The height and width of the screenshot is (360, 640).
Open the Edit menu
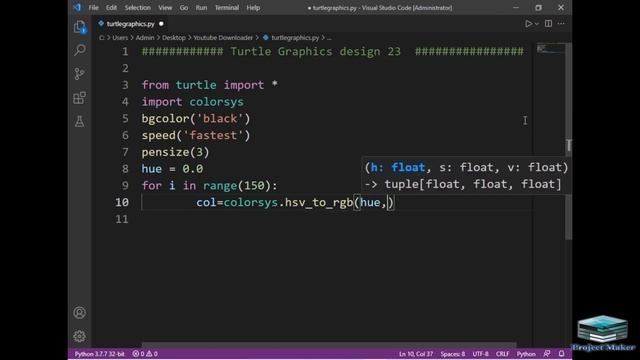pyautogui.click(x=111, y=8)
